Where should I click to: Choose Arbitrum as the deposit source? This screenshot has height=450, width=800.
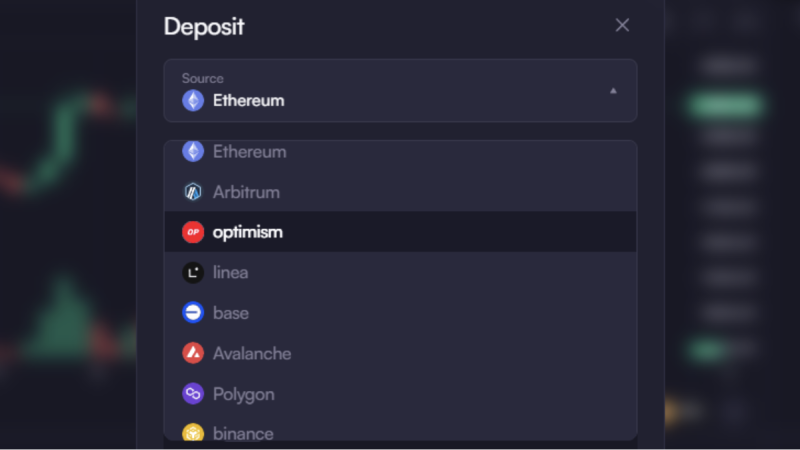point(246,192)
